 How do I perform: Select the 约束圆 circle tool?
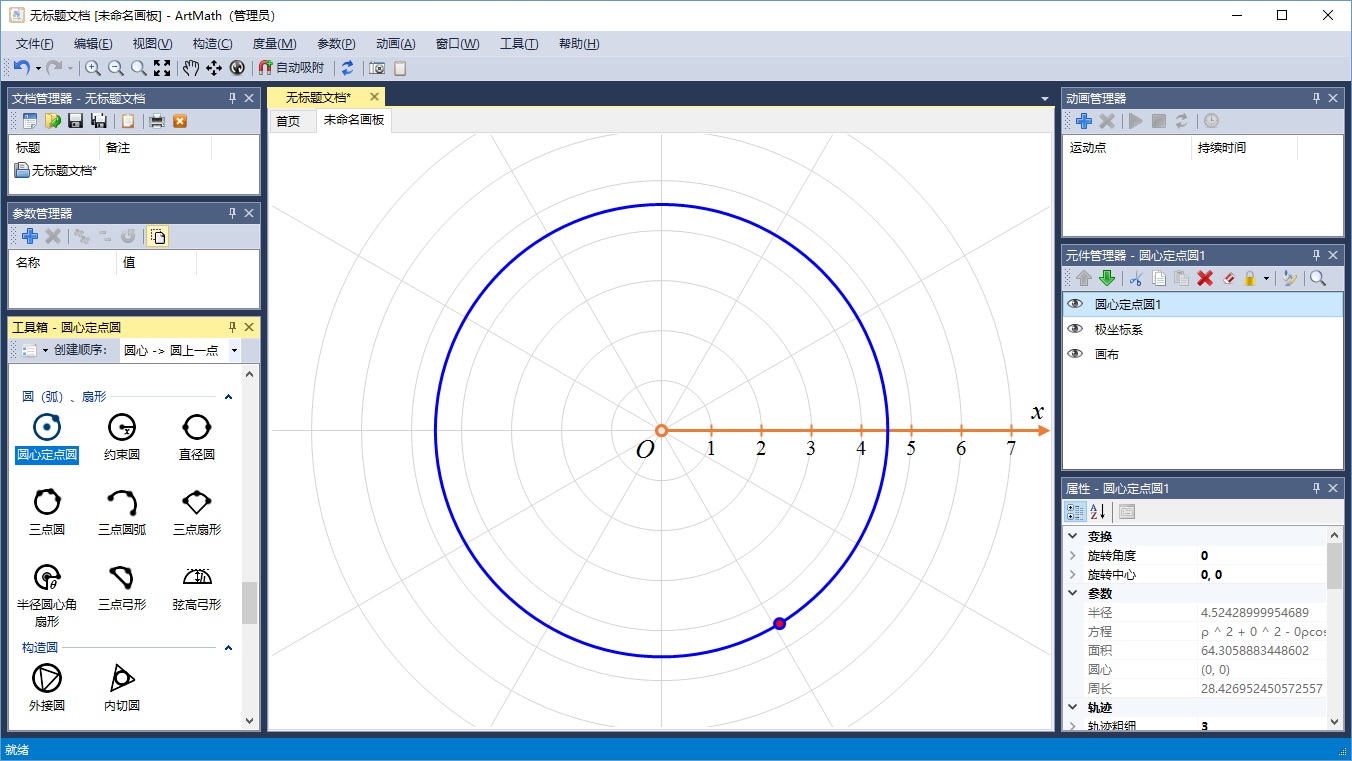(122, 428)
